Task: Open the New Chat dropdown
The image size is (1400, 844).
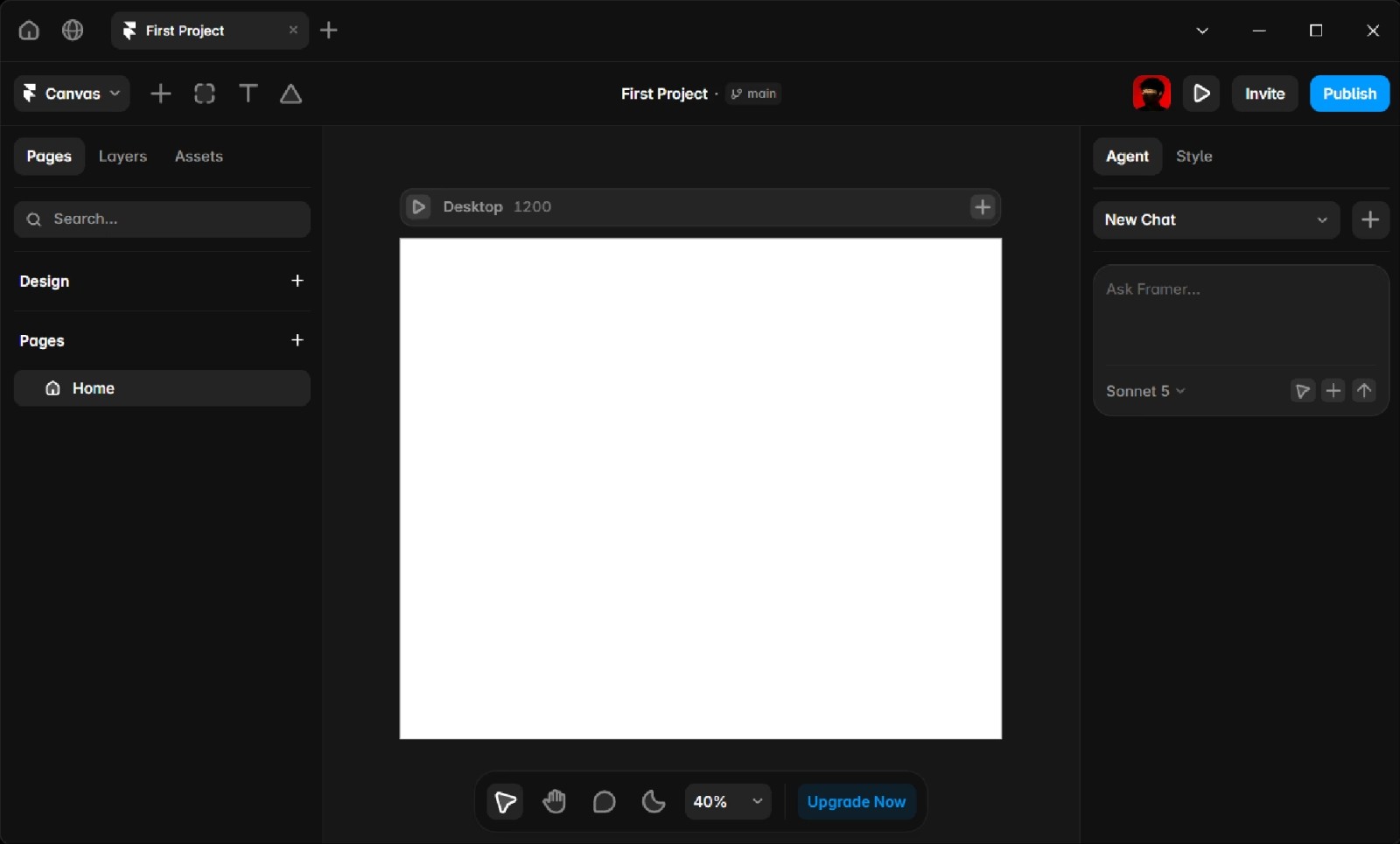Action: 1216,220
